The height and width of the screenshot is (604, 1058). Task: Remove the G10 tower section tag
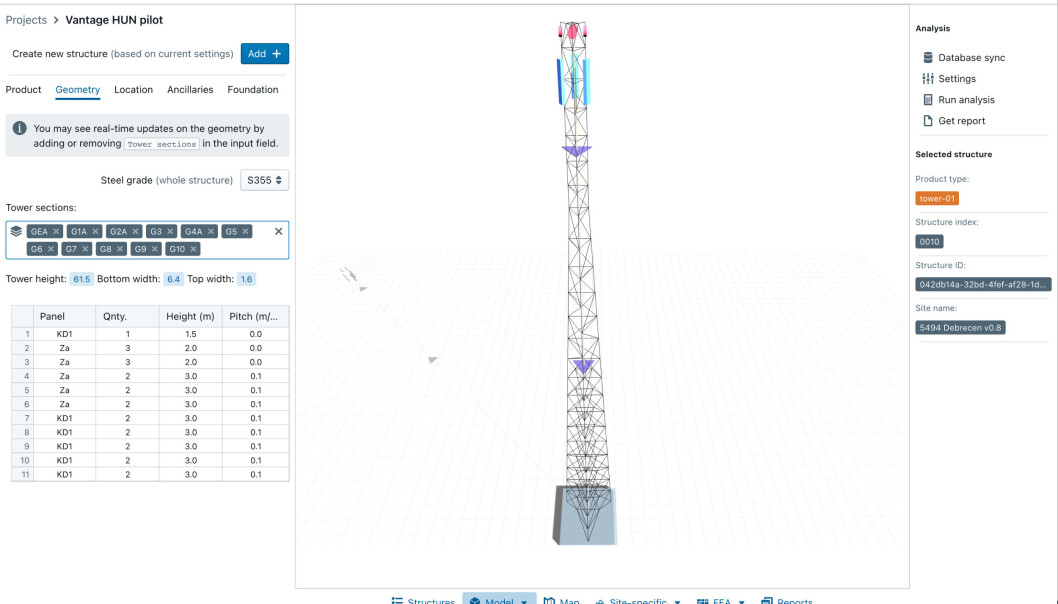coord(193,249)
